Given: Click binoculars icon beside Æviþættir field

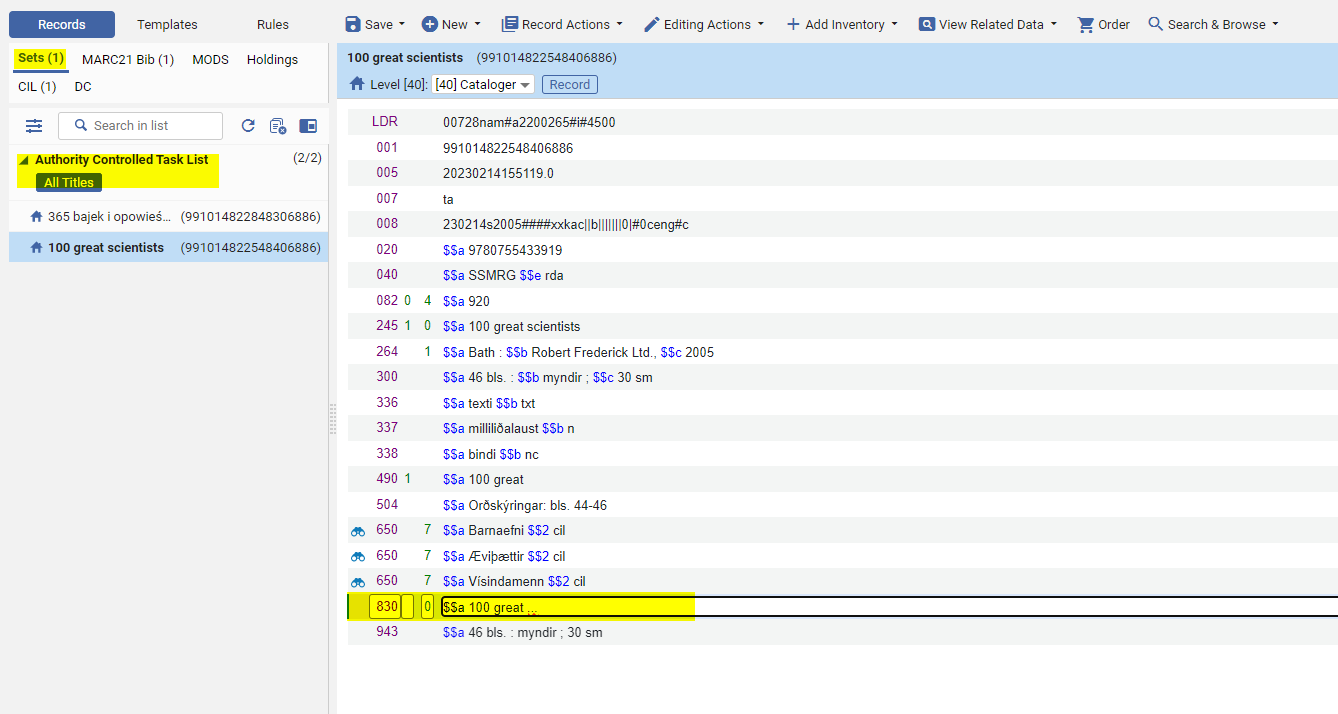Looking at the screenshot, I should (x=358, y=556).
